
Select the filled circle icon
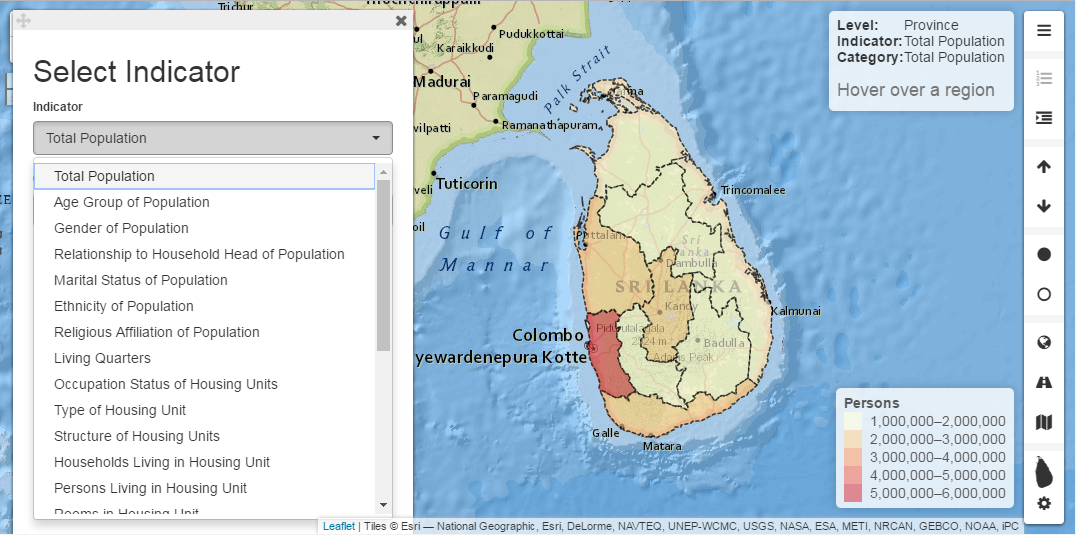[1044, 254]
